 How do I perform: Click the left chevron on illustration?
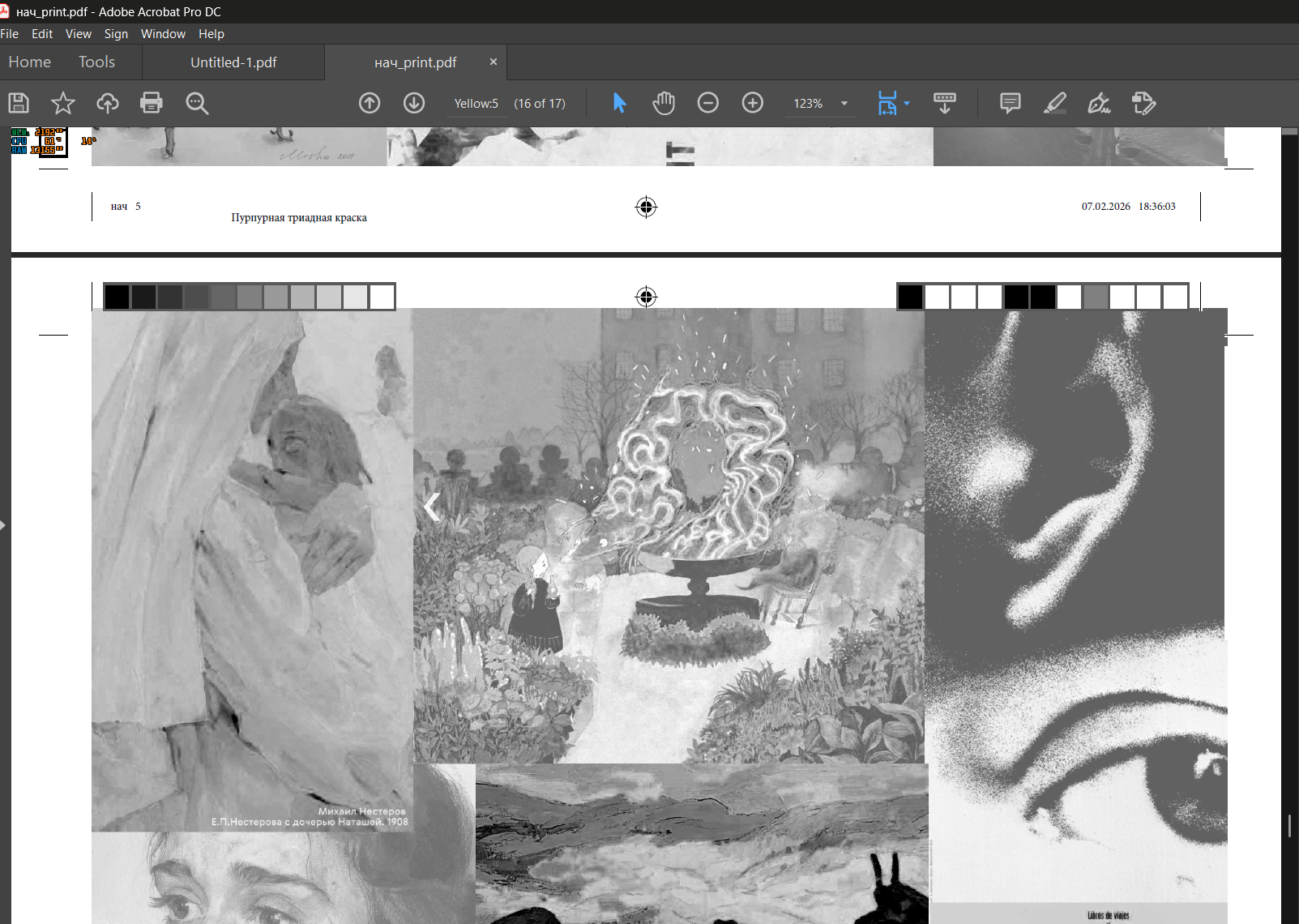tap(432, 507)
